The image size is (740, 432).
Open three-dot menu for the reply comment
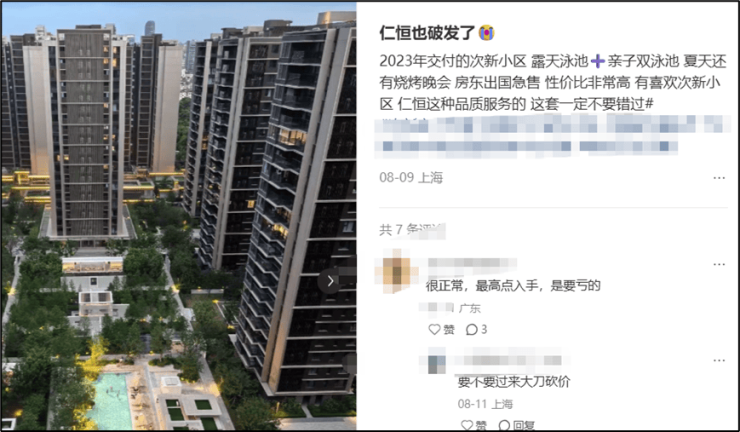(x=719, y=361)
